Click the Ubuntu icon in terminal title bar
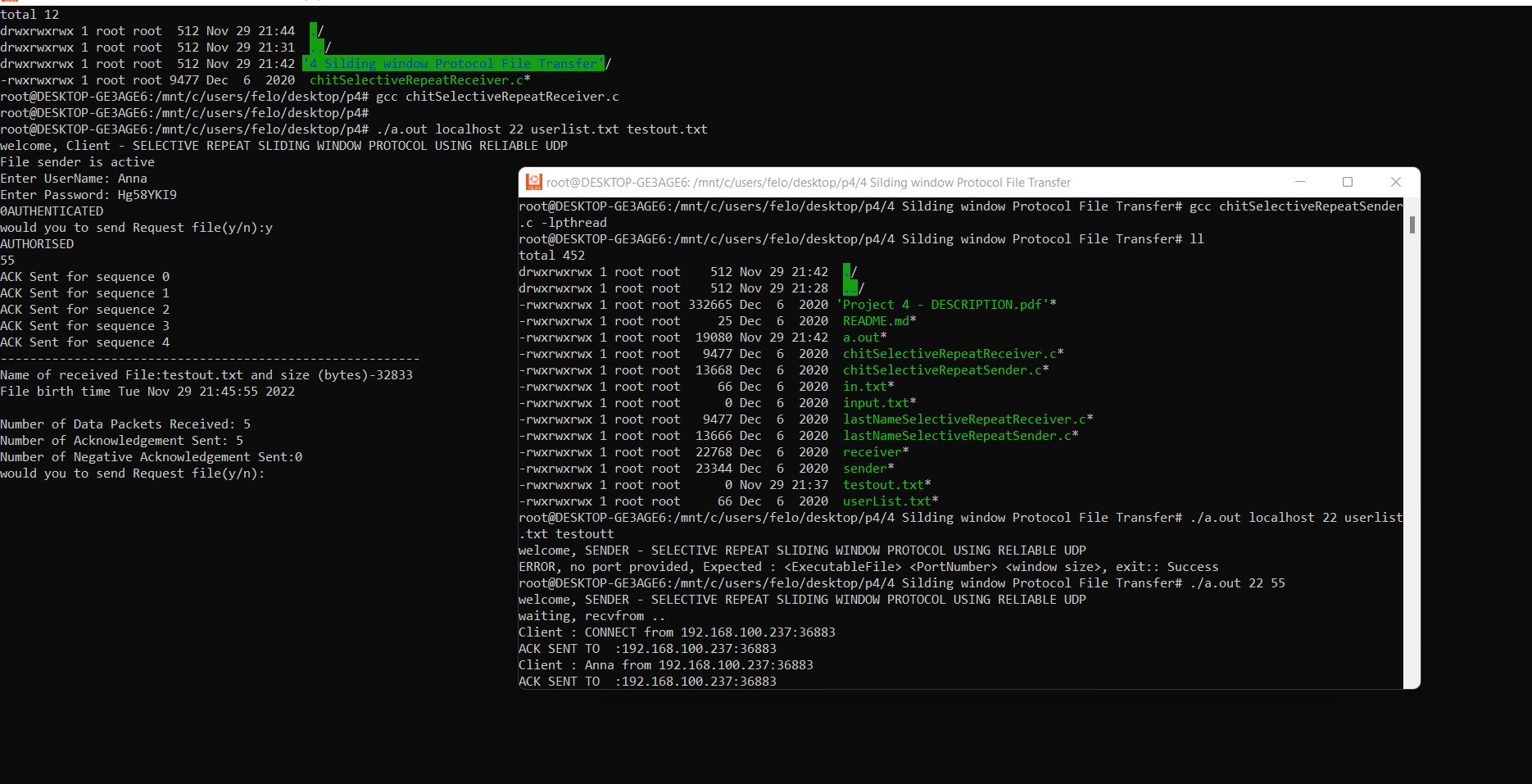 534,182
